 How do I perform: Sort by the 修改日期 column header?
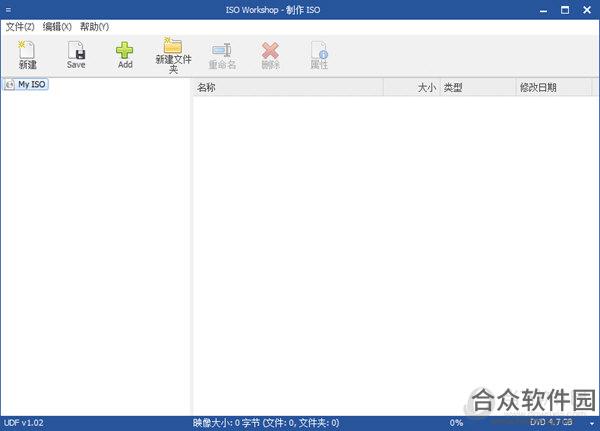tap(553, 88)
